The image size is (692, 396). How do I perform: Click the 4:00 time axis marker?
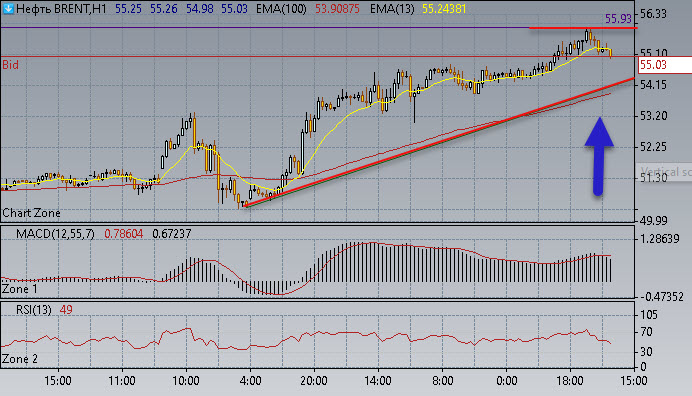tap(250, 381)
